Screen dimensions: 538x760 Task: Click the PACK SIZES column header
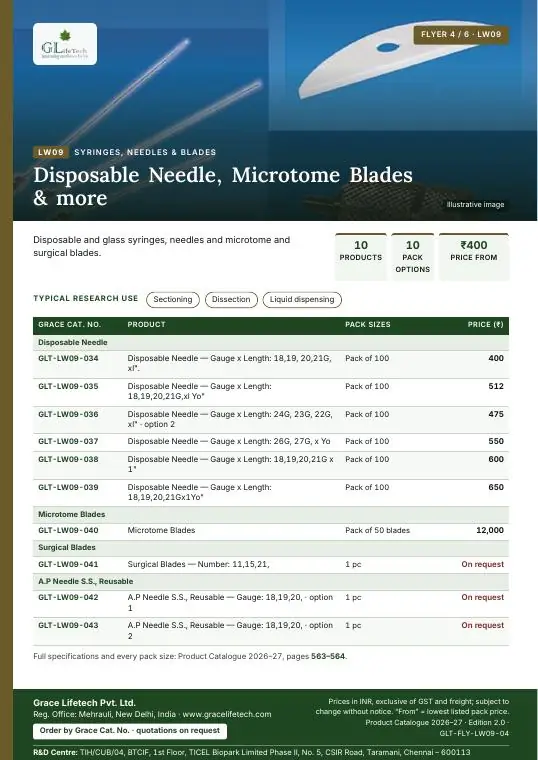tap(367, 325)
